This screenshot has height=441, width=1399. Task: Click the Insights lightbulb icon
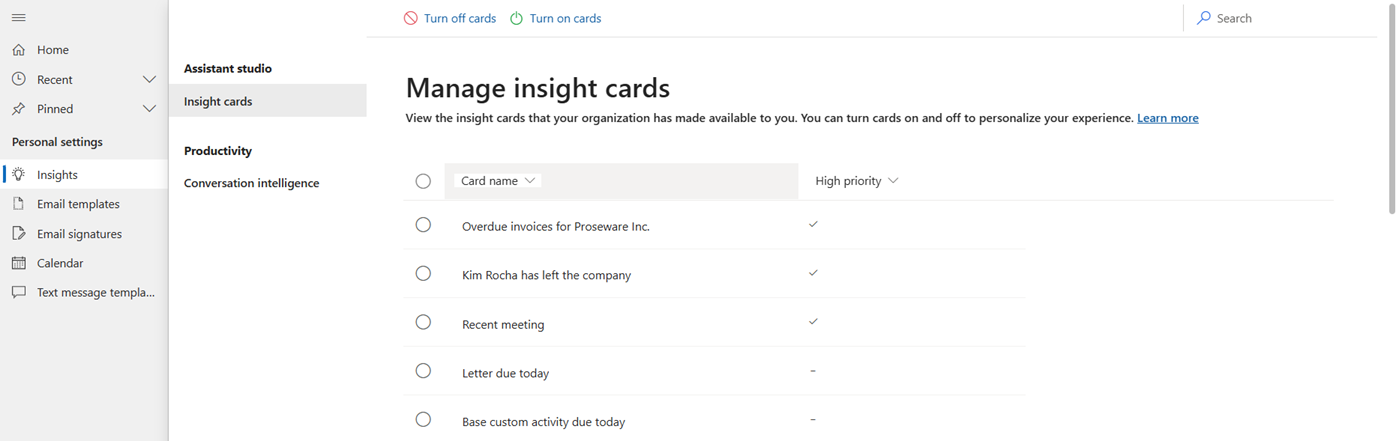tap(19, 175)
